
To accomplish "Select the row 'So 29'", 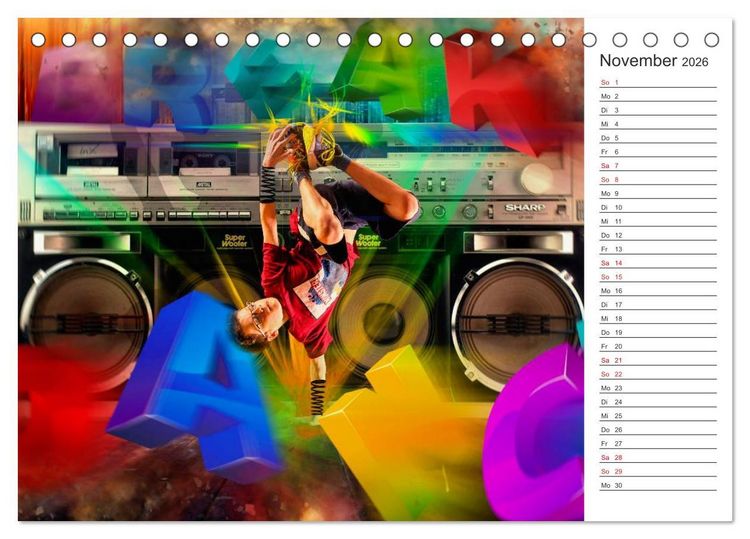I will tap(658, 471).
